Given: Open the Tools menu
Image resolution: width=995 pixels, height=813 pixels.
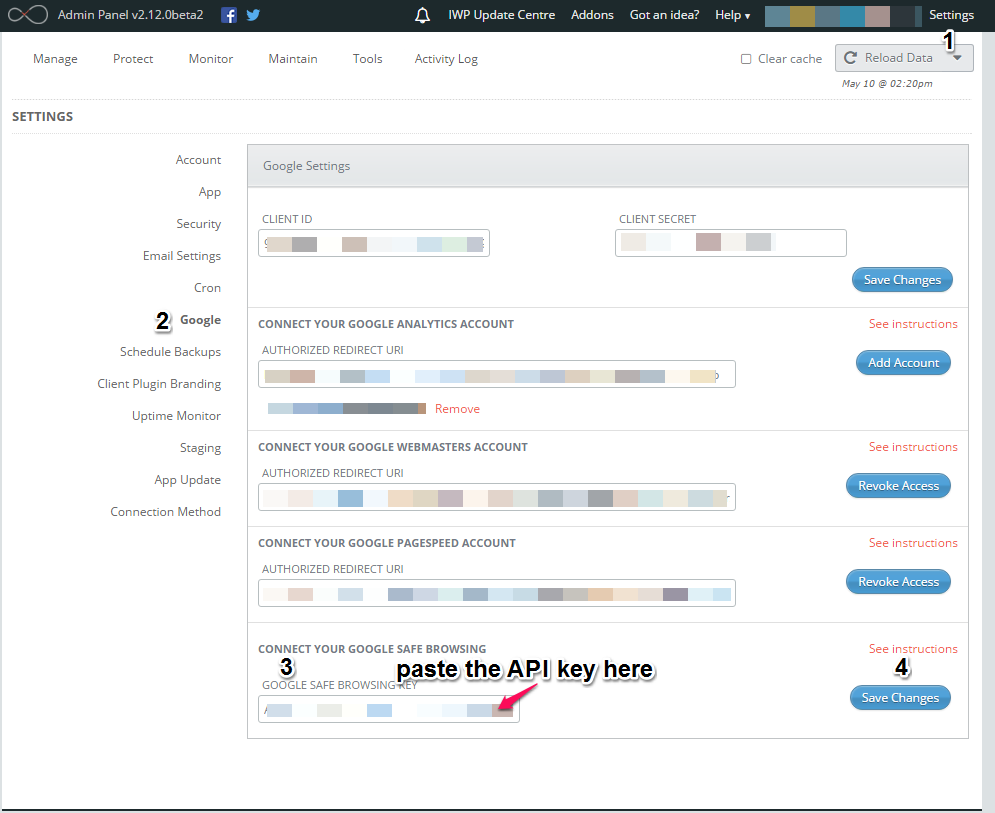Looking at the screenshot, I should [x=368, y=59].
